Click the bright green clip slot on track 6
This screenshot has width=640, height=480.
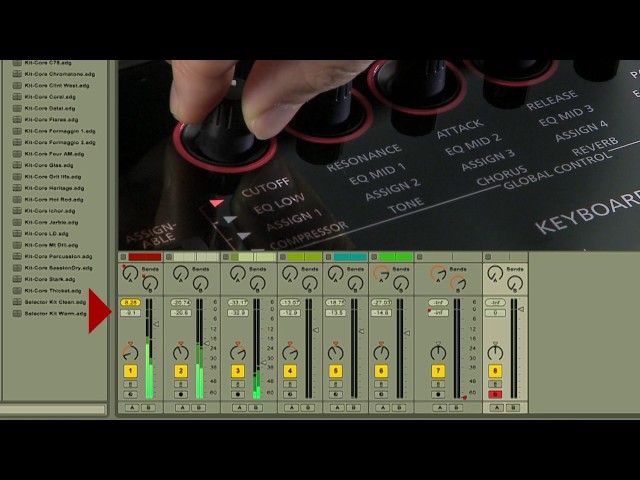(396, 257)
